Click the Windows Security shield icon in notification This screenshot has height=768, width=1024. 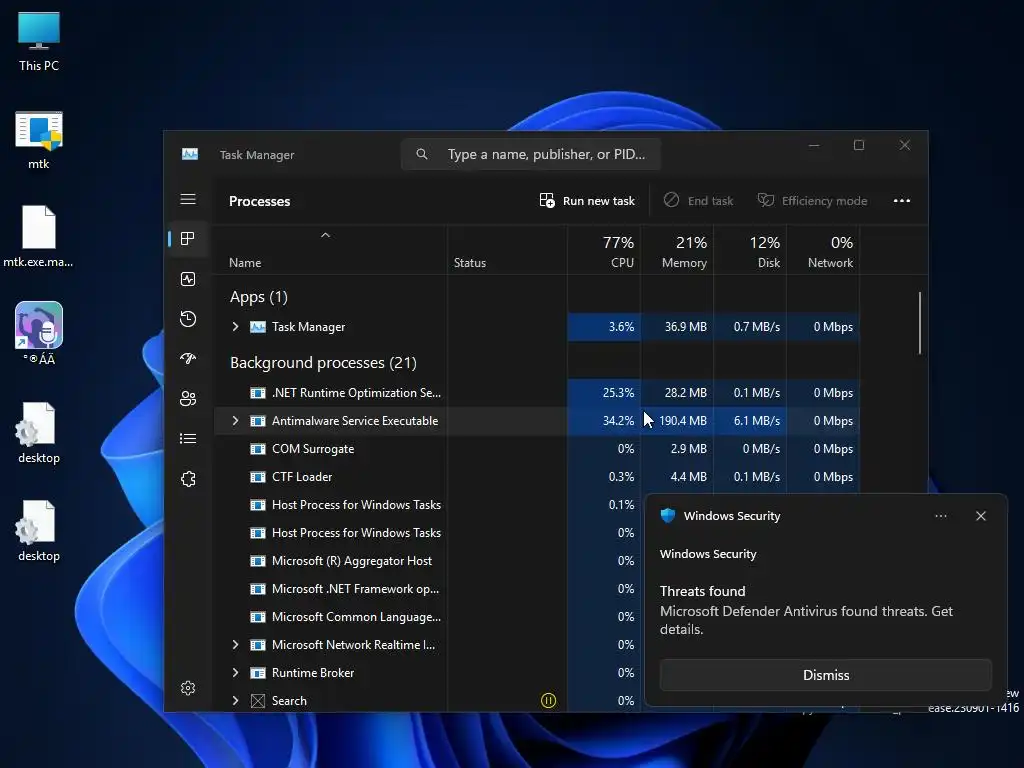[x=667, y=515]
